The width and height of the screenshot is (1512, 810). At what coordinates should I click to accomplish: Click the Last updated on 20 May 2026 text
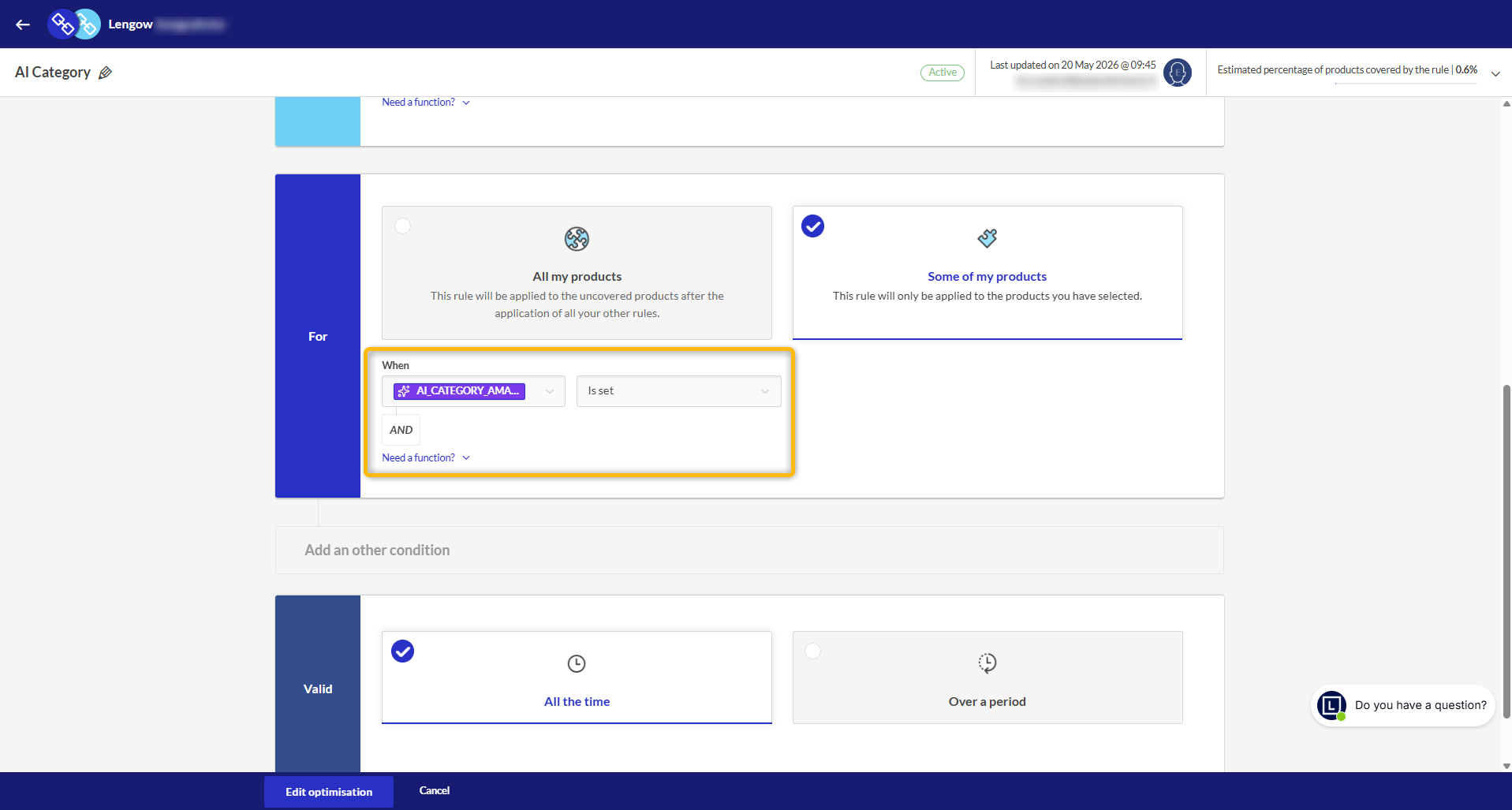[x=1073, y=65]
